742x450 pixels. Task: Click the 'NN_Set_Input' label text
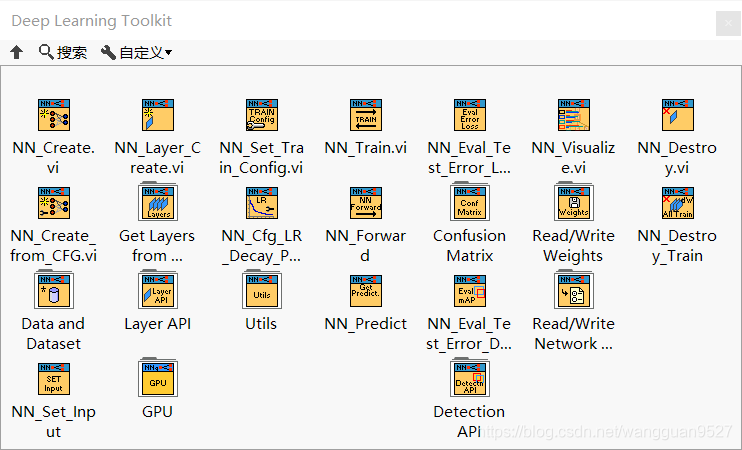click(53, 422)
